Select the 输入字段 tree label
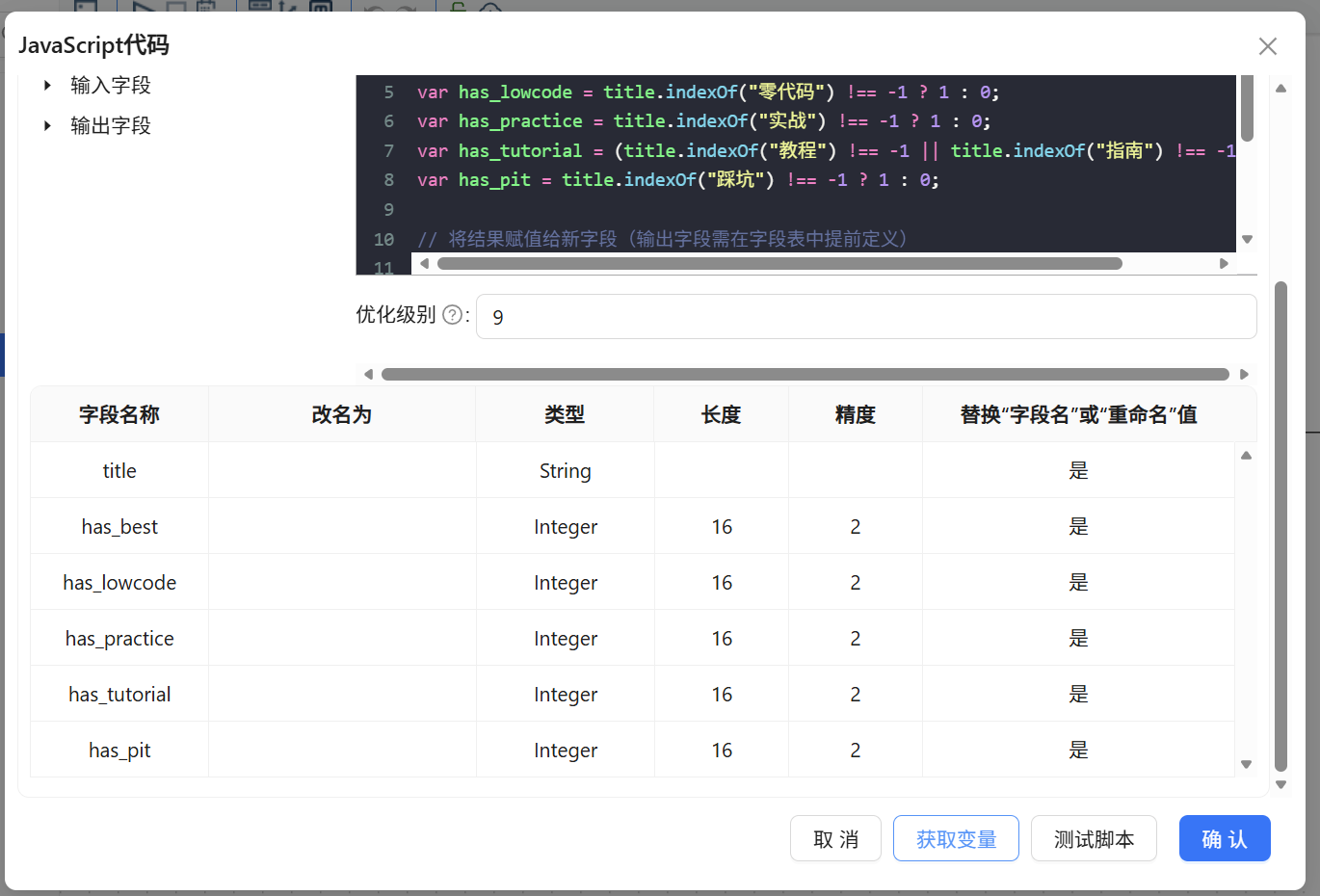The height and width of the screenshot is (896, 1320). tap(111, 86)
